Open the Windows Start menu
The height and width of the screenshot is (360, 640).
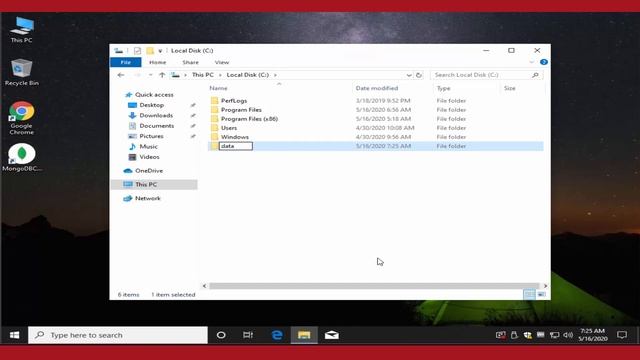point(14,335)
